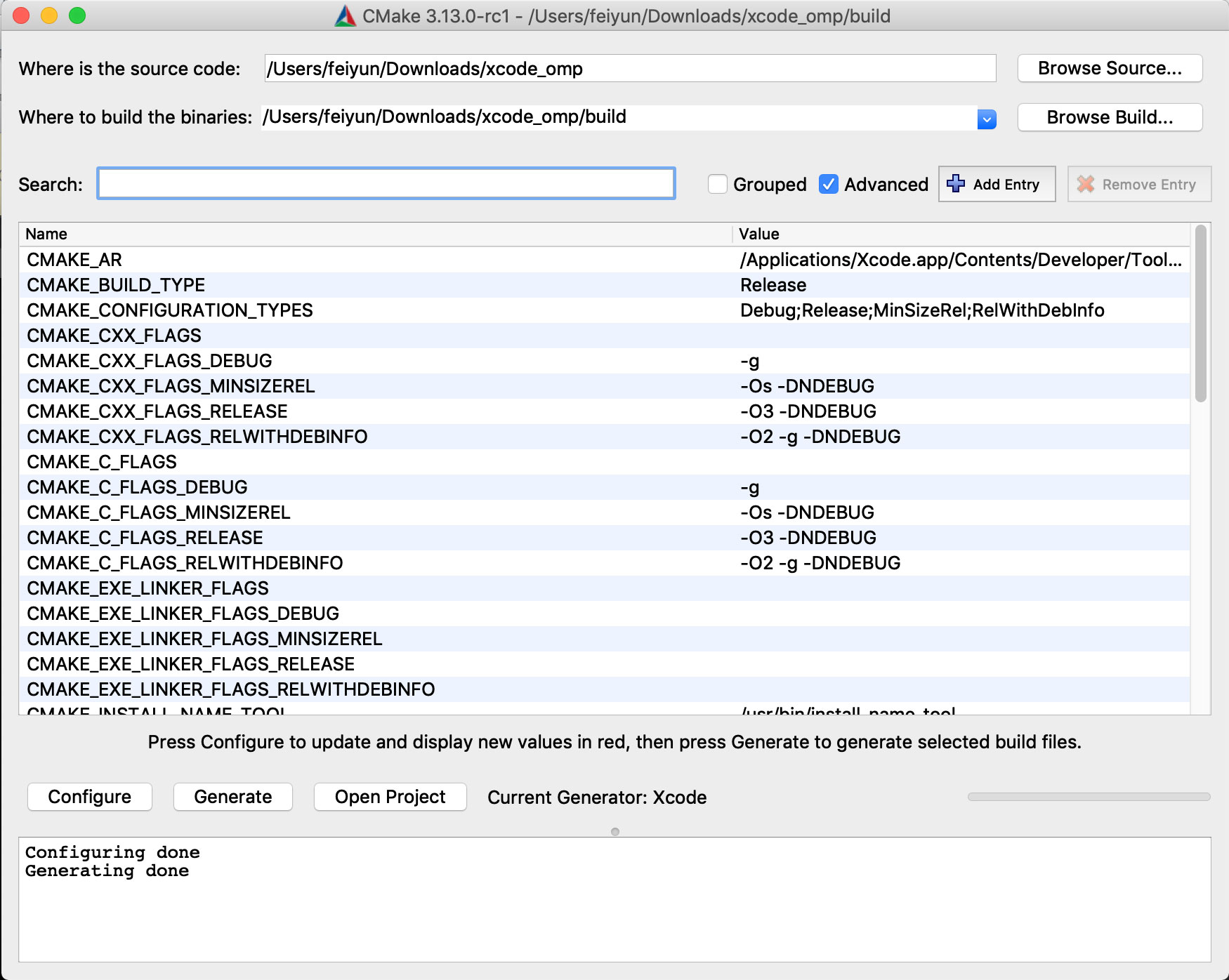The width and height of the screenshot is (1229, 980).
Task: Click the Generate button
Action: pyautogui.click(x=233, y=797)
